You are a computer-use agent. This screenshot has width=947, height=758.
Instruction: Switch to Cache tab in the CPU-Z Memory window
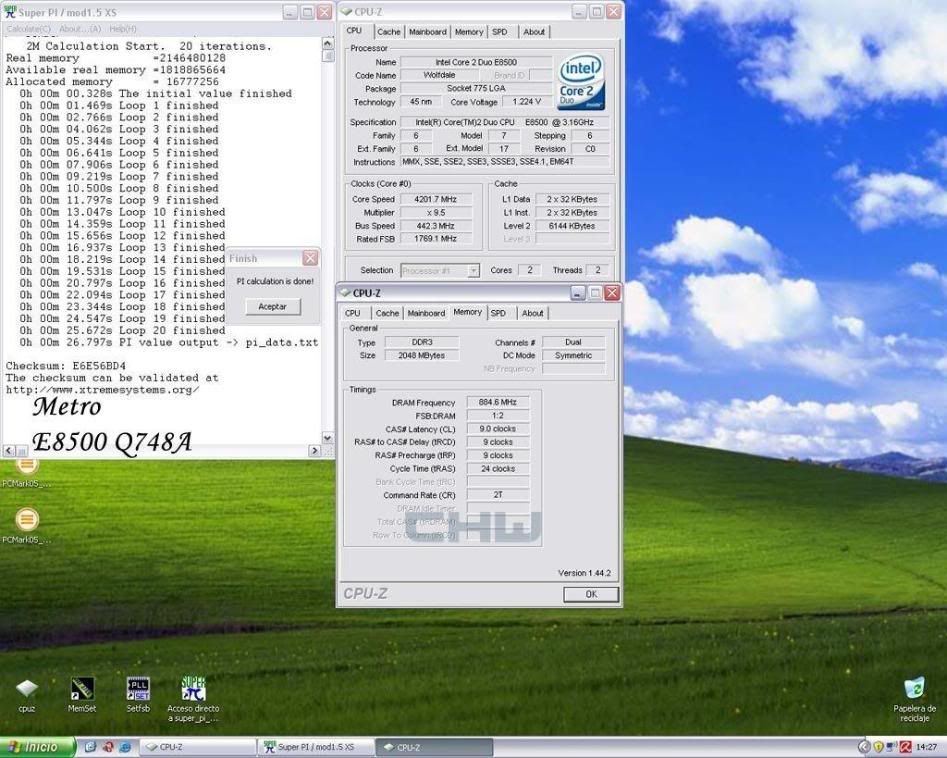point(387,313)
